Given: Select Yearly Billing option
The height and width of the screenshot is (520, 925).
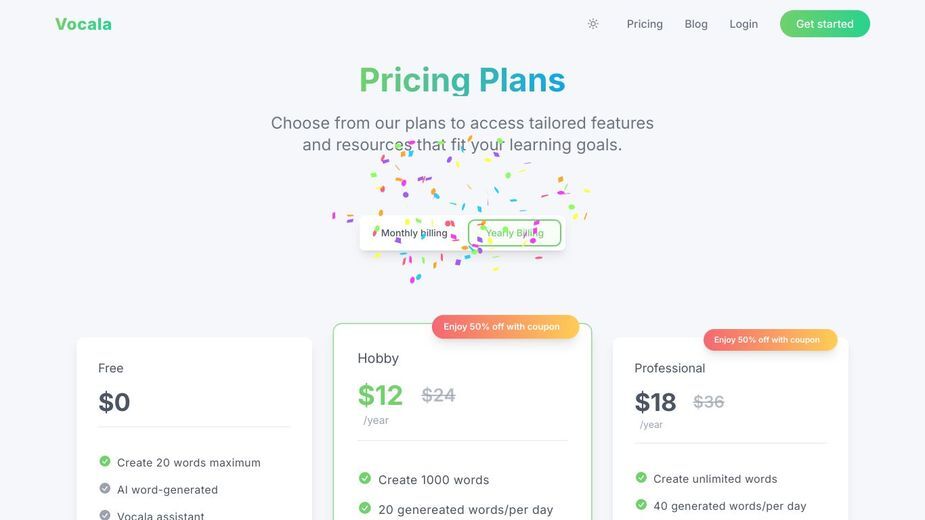Looking at the screenshot, I should [x=514, y=233].
